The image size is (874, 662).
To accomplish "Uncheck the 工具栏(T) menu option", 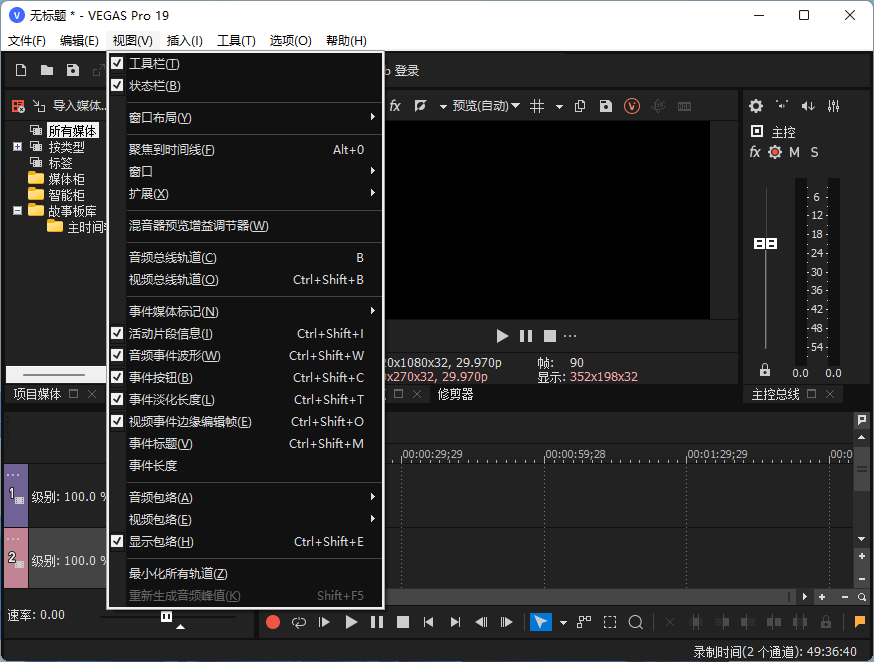I will [x=117, y=63].
